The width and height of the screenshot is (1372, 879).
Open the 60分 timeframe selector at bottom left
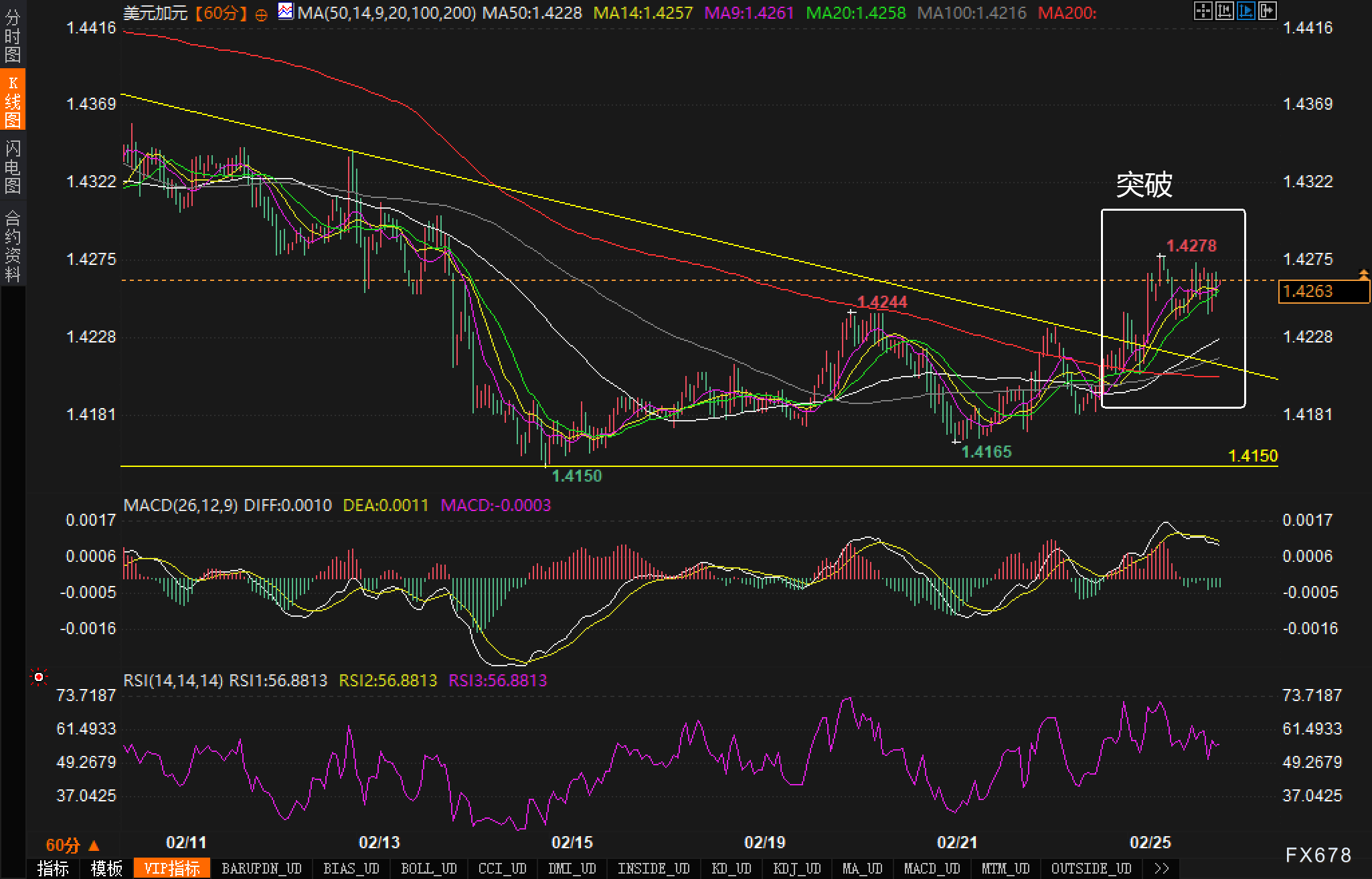pos(72,846)
